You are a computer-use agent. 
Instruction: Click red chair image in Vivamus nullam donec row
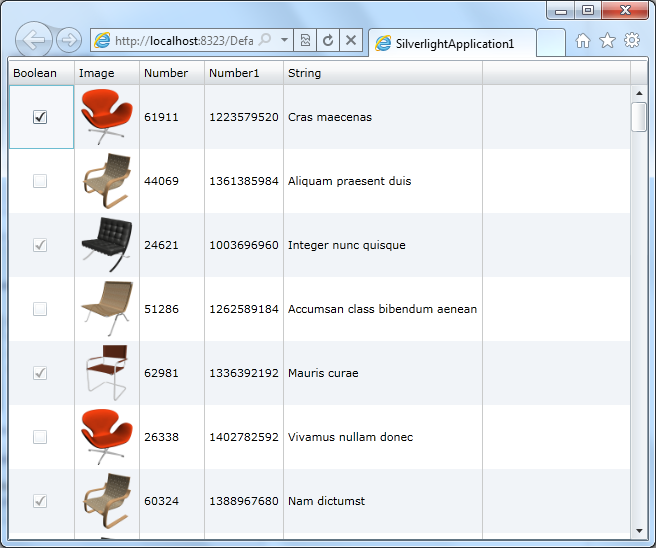pos(107,437)
